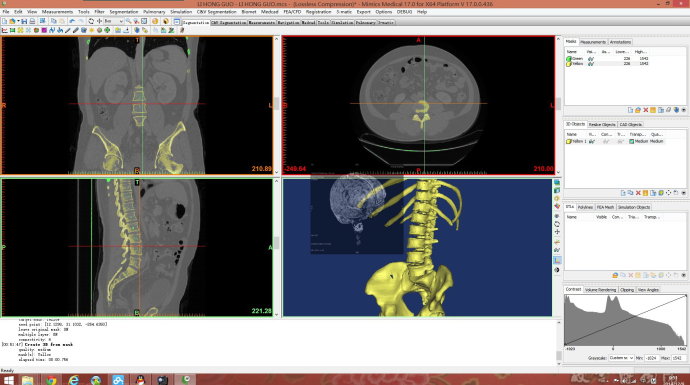Click the Transparency Medium cell of Yellow 1
690x385 pixels.
[x=639, y=141]
